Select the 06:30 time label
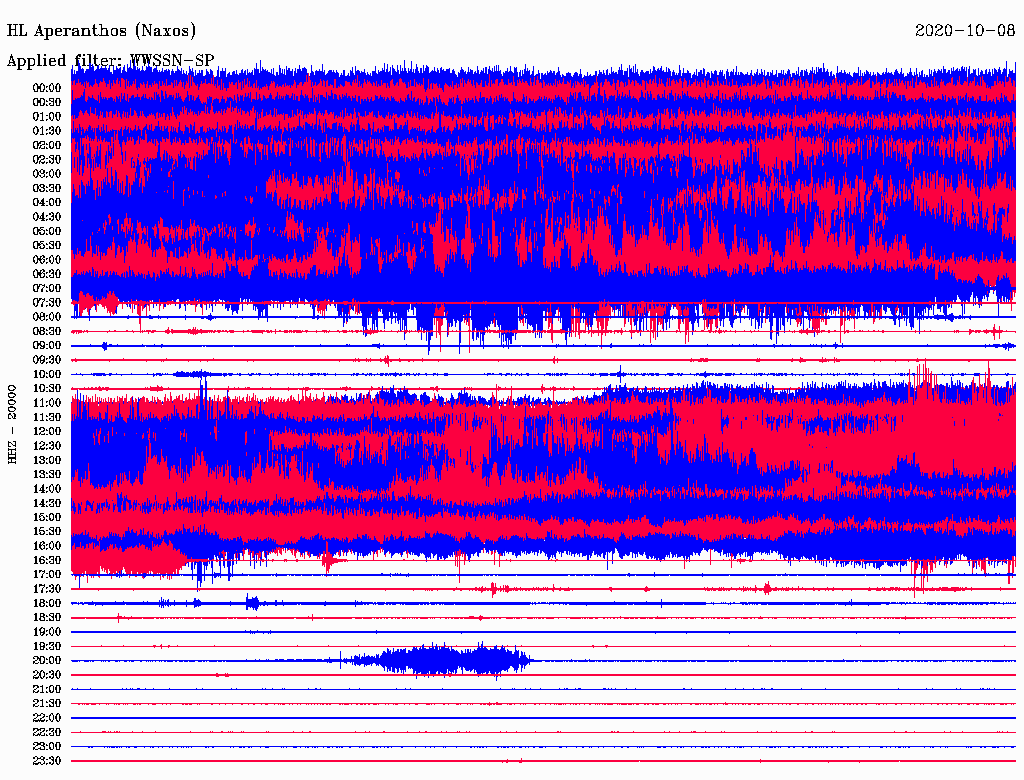The height and width of the screenshot is (780, 1024). point(47,274)
